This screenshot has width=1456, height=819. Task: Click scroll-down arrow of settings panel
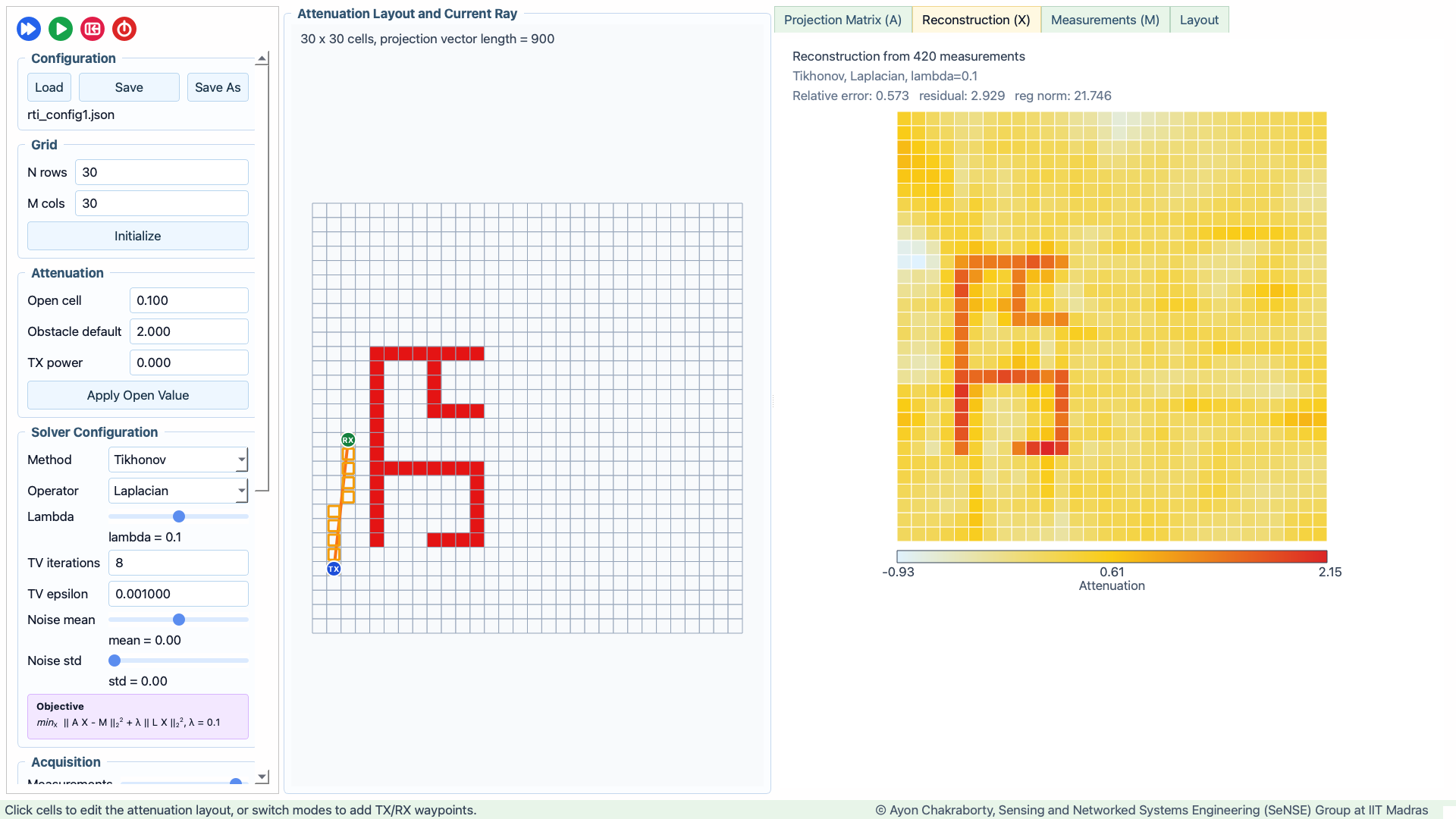262,777
